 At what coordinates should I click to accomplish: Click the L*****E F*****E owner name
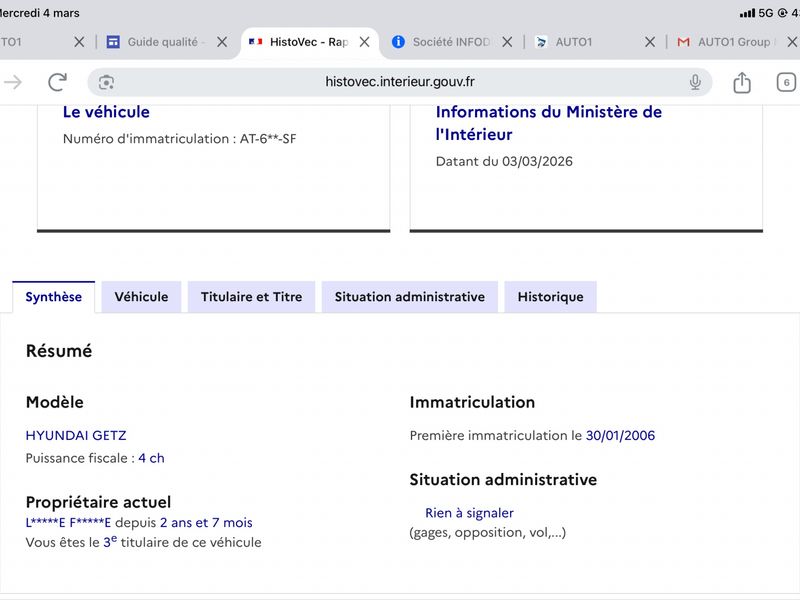[68, 523]
